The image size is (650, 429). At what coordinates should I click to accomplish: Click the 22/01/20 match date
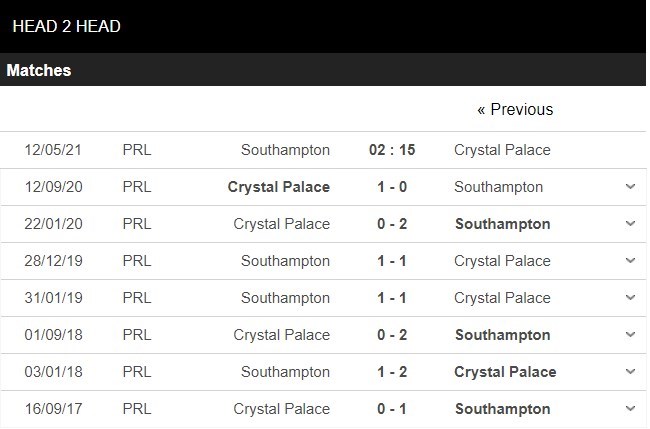coord(53,224)
